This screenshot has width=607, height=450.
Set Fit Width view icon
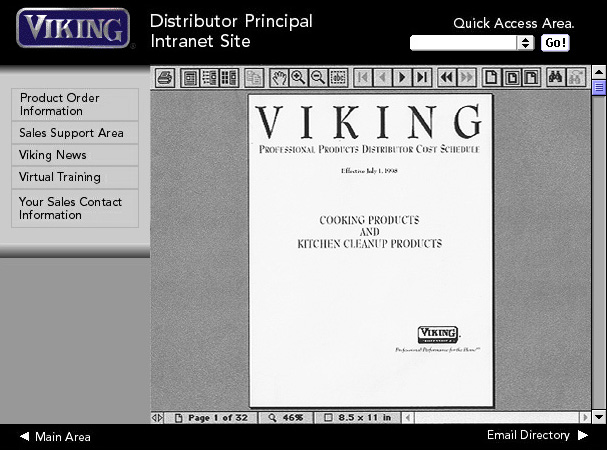[531, 78]
